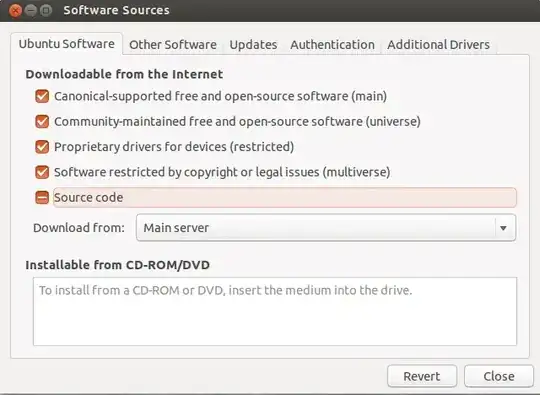Uncheck Canonical-supported main software checkbox

click(42, 96)
